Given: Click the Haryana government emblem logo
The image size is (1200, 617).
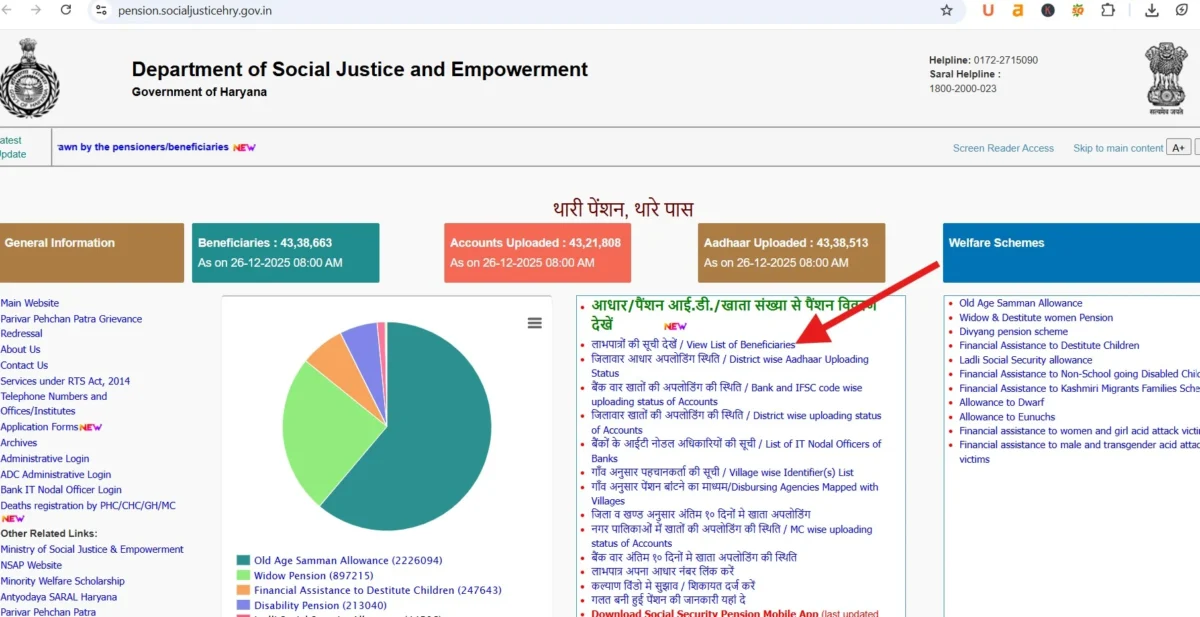Looking at the screenshot, I should [x=30, y=78].
